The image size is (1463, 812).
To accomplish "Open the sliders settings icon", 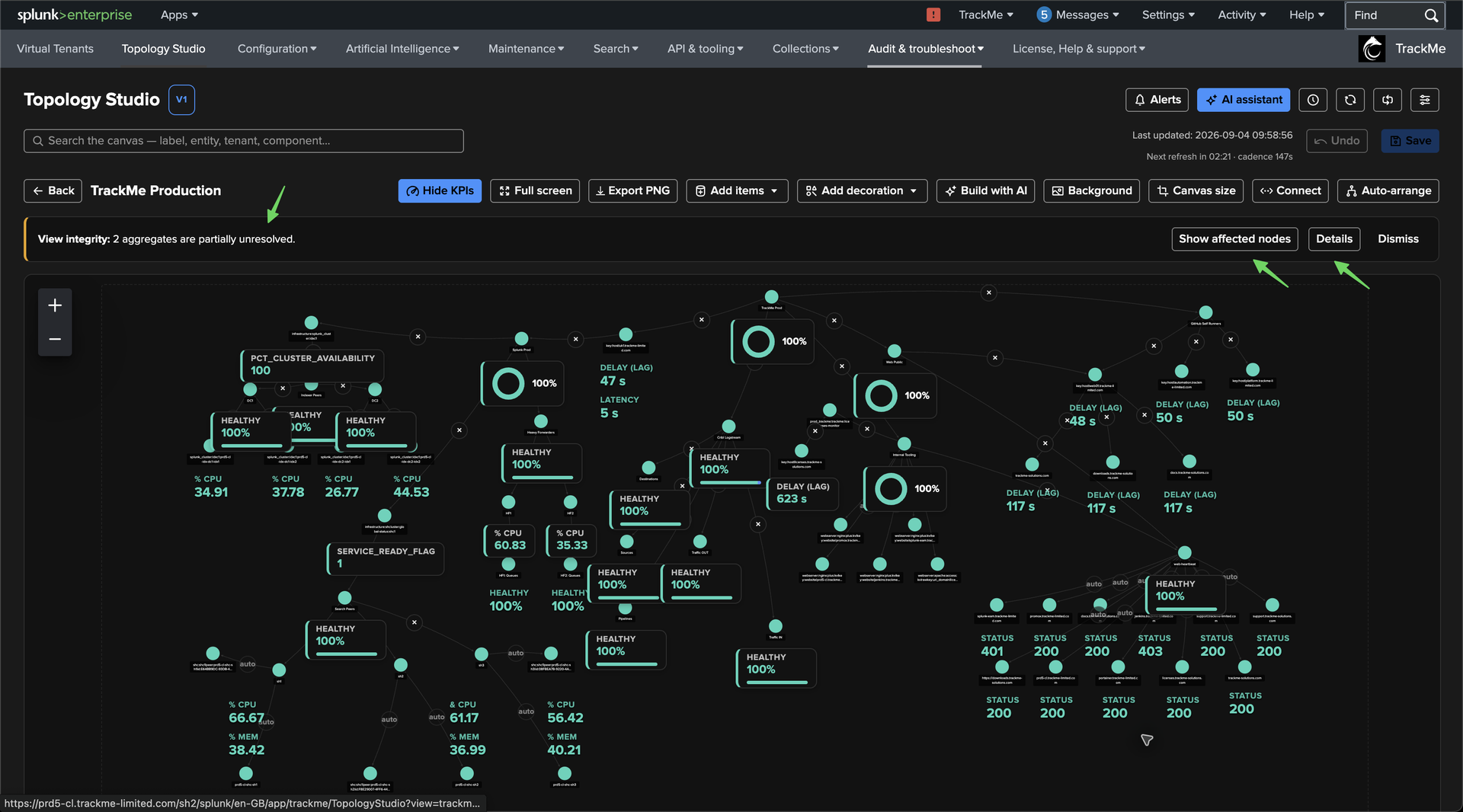I will point(1425,100).
